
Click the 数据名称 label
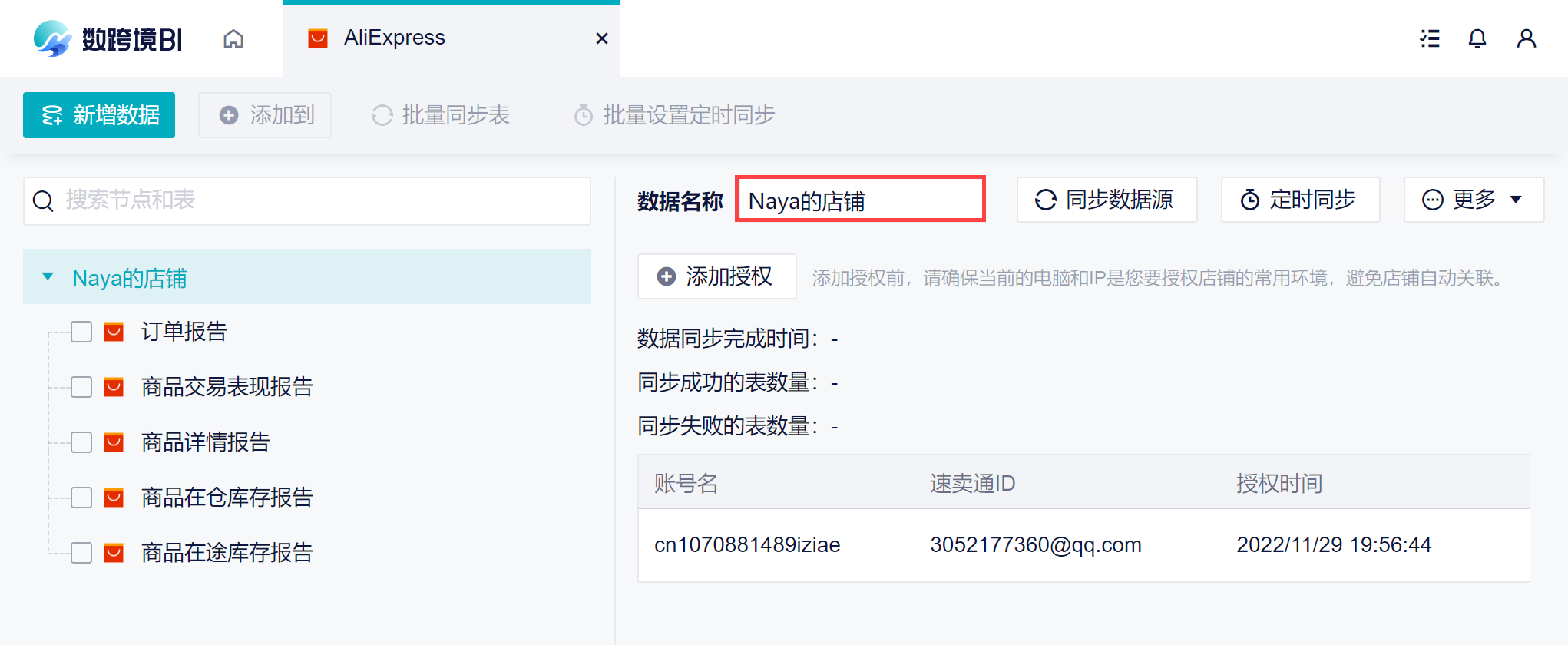[x=680, y=200]
